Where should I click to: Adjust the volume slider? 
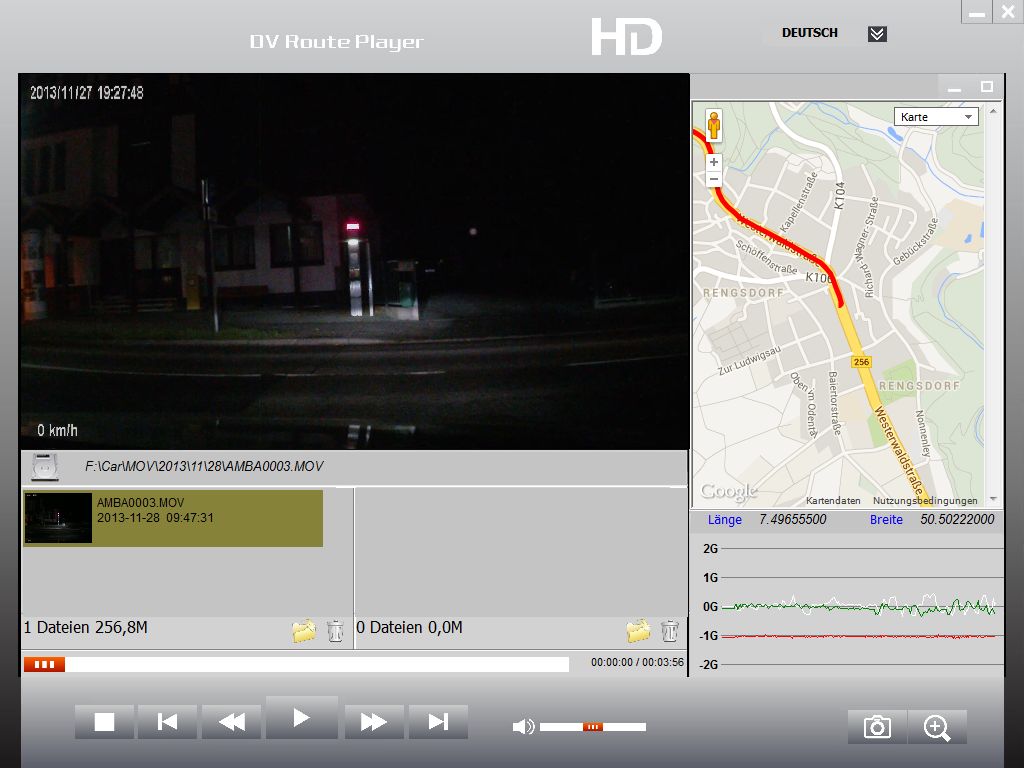tap(593, 727)
